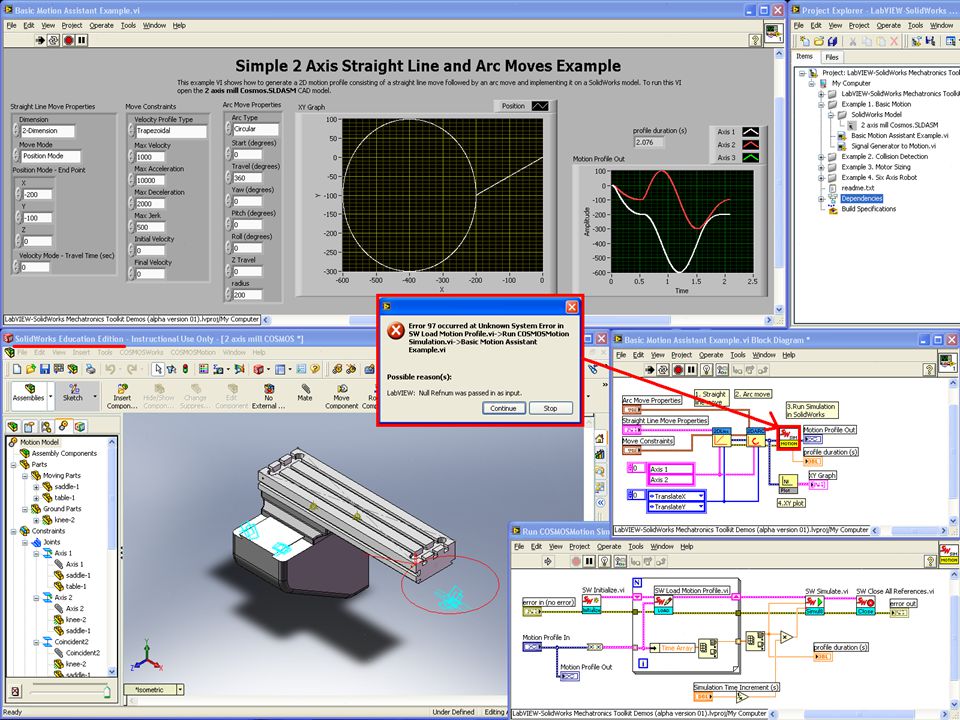The width and height of the screenshot is (960, 720).
Task: Click the New document icon in SolidWorks toolbar
Action: tap(17, 369)
